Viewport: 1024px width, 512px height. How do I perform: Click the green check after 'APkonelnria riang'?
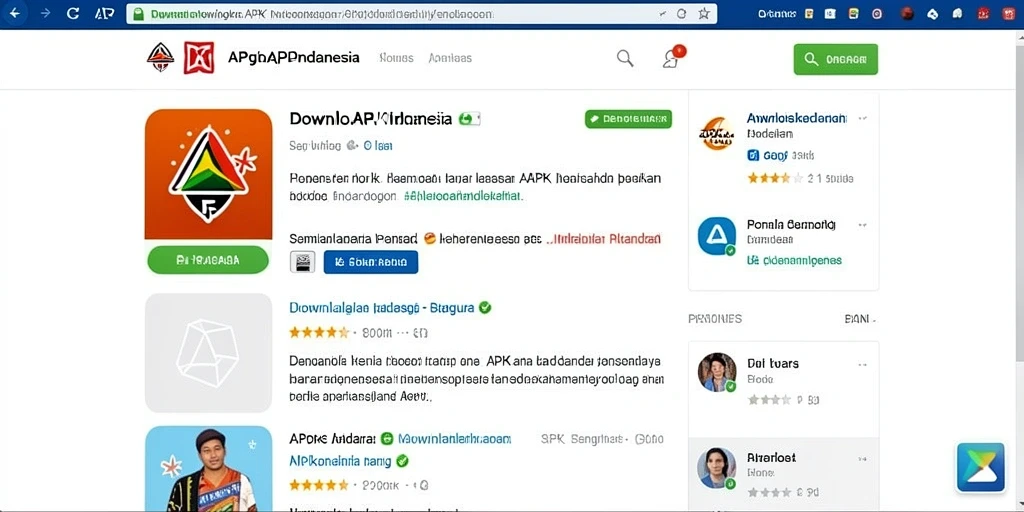coord(402,461)
